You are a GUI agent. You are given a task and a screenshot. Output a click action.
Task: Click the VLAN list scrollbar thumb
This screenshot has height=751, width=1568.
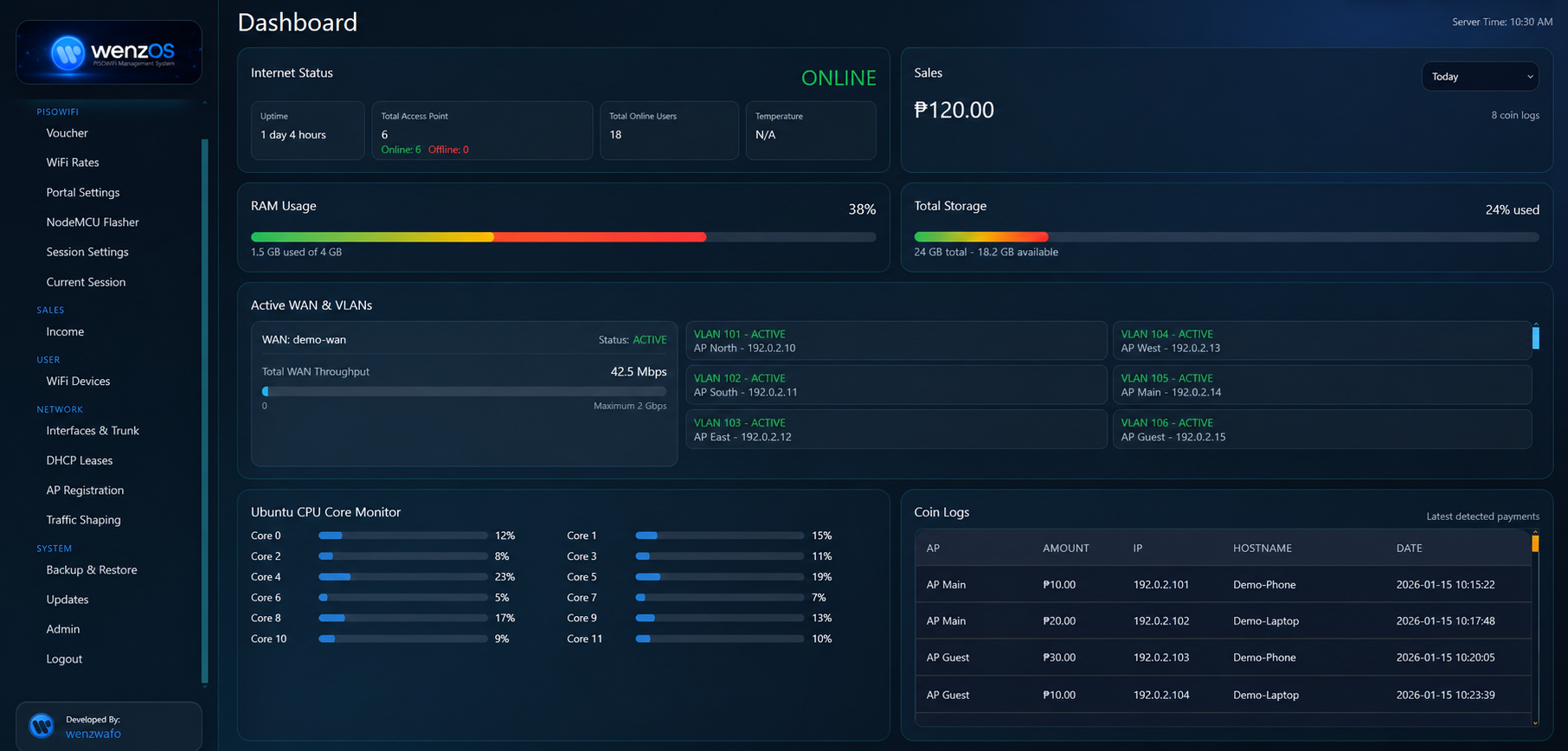1536,337
